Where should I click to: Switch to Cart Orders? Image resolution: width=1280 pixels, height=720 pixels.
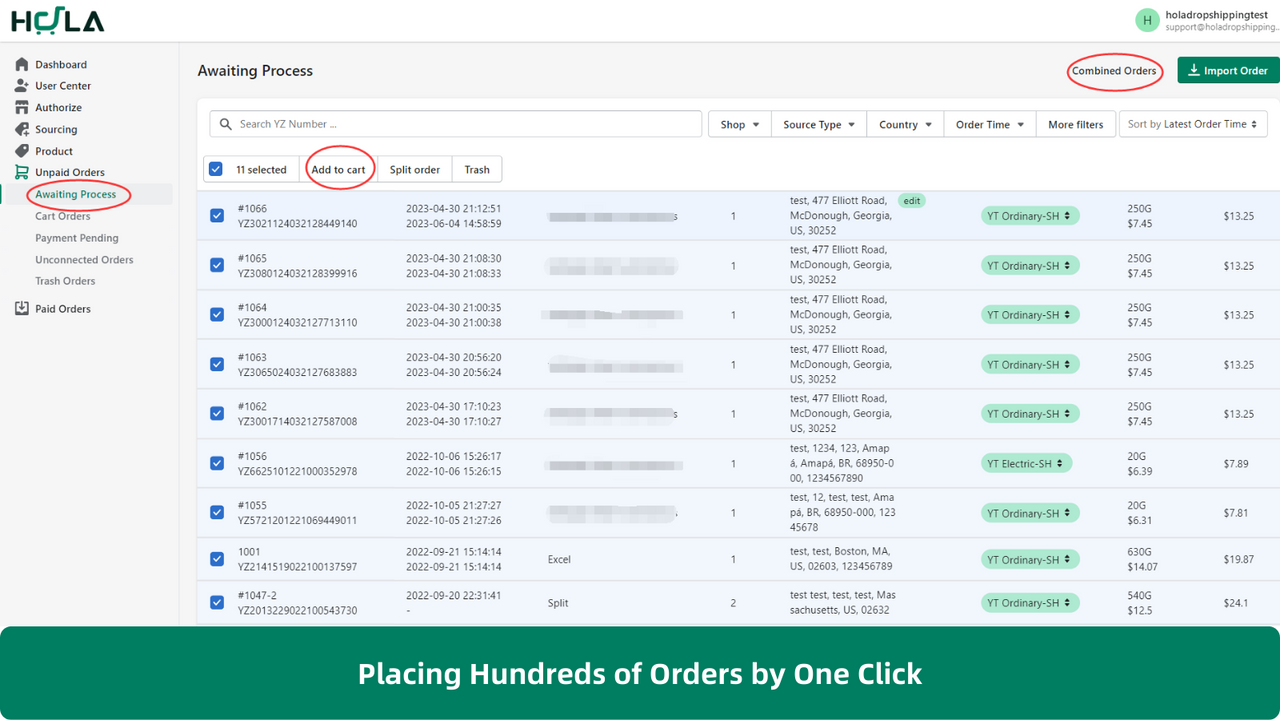[62, 216]
